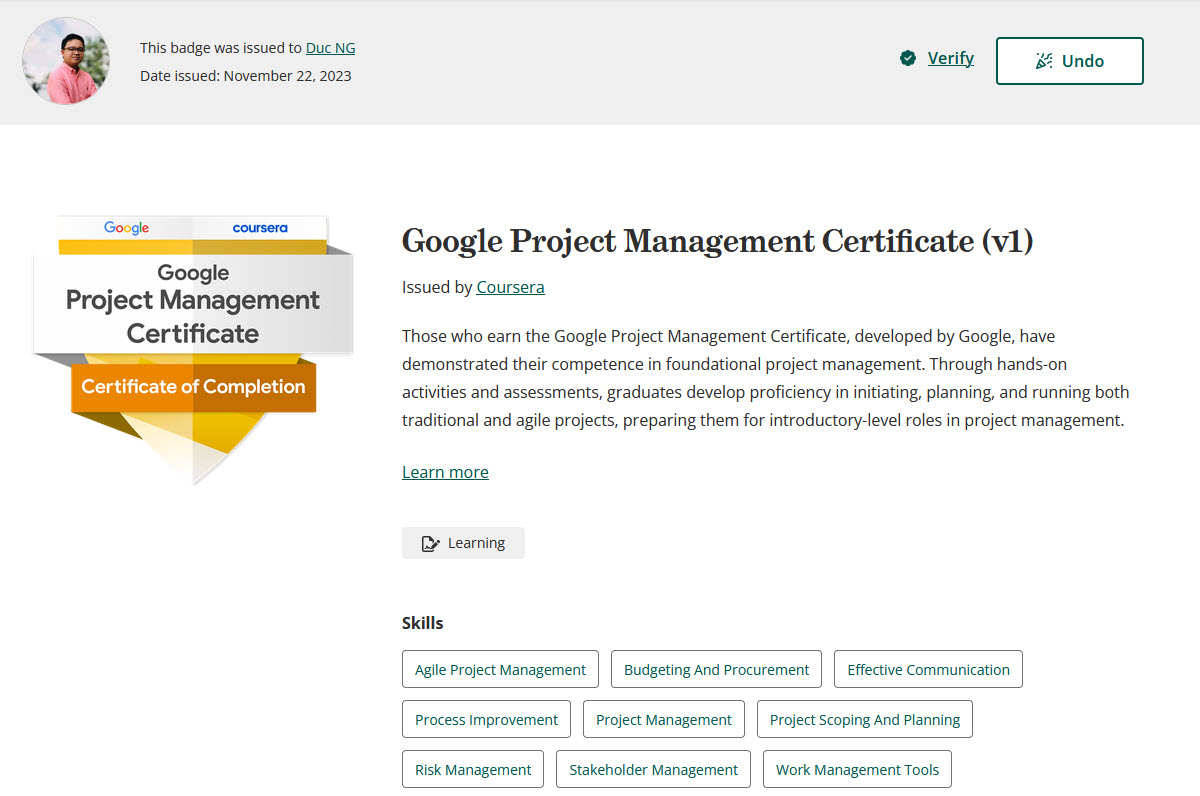The width and height of the screenshot is (1200, 796).
Task: Select the Effective Communication skill tag
Action: (928, 670)
